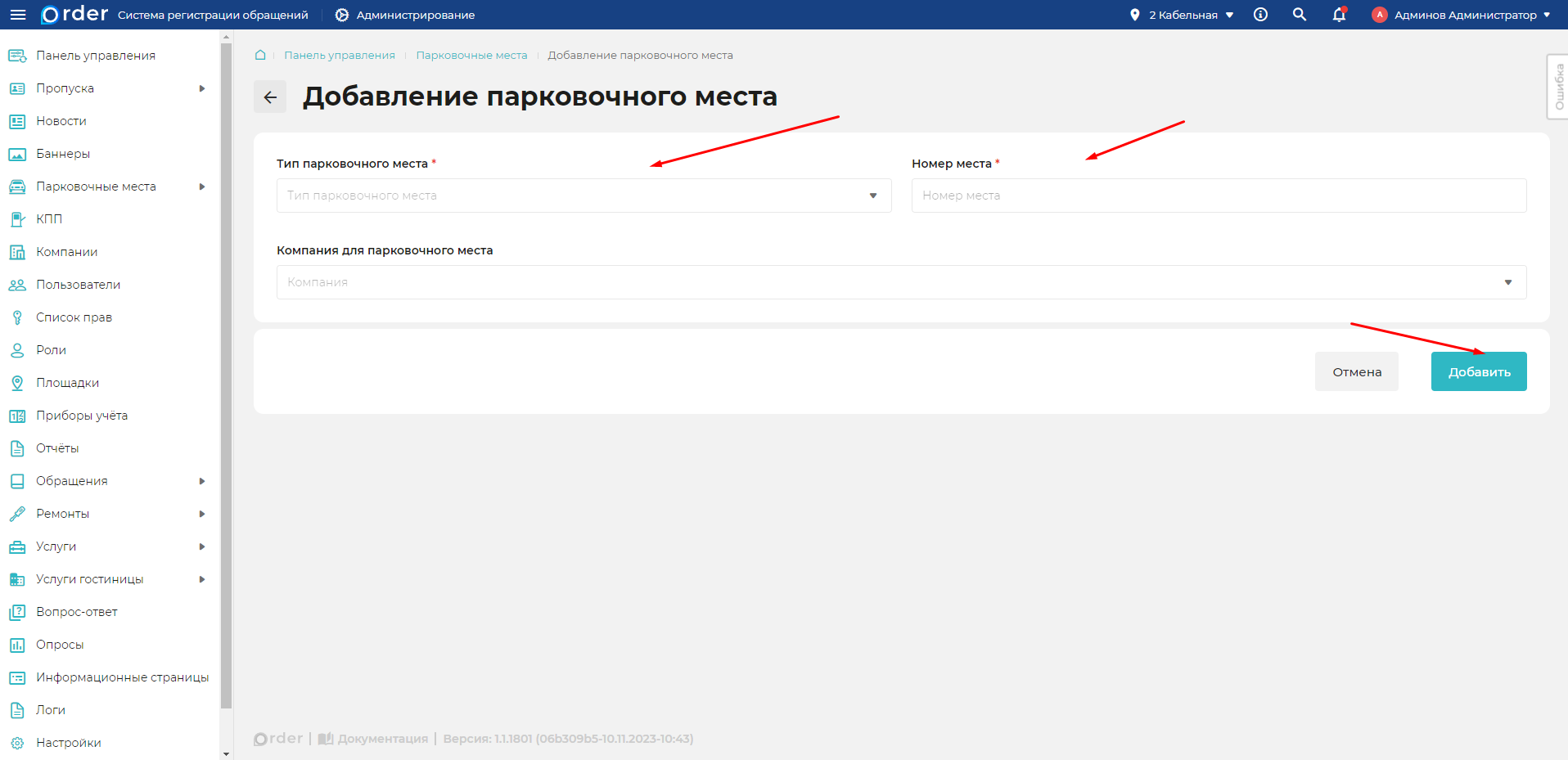1568x760 pixels.
Task: Open the Тип парковочного места dropdown
Action: [x=583, y=195]
